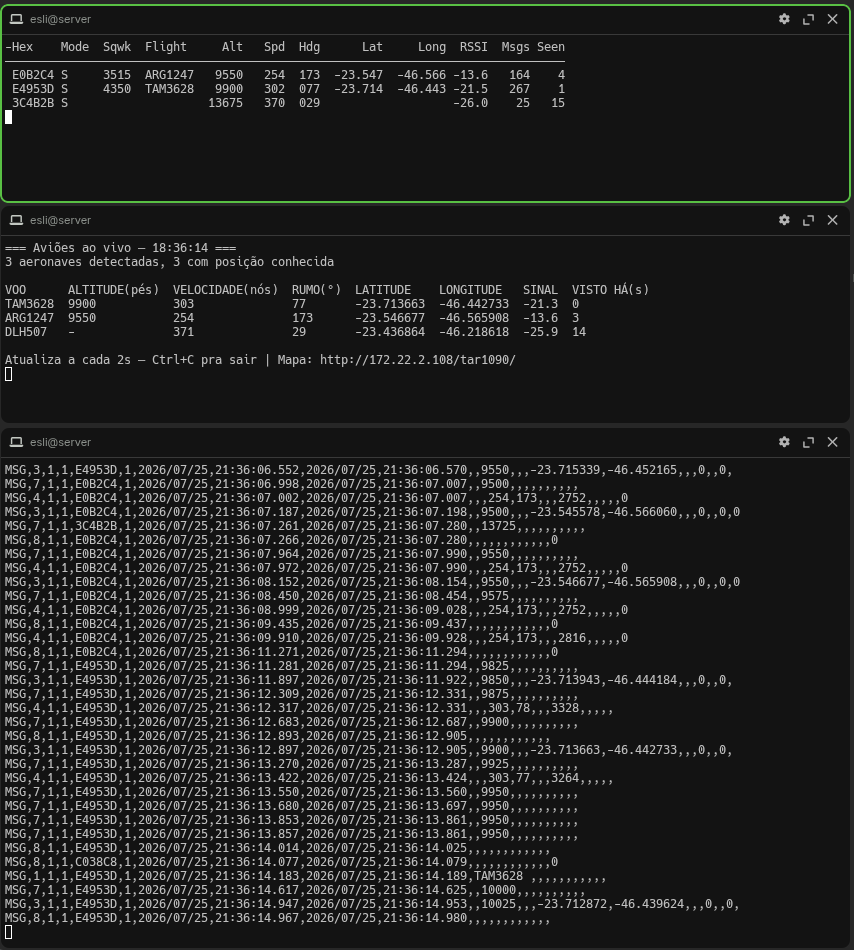Click MSG line with altitude 13725
The height and width of the screenshot is (950, 854).
point(295,526)
